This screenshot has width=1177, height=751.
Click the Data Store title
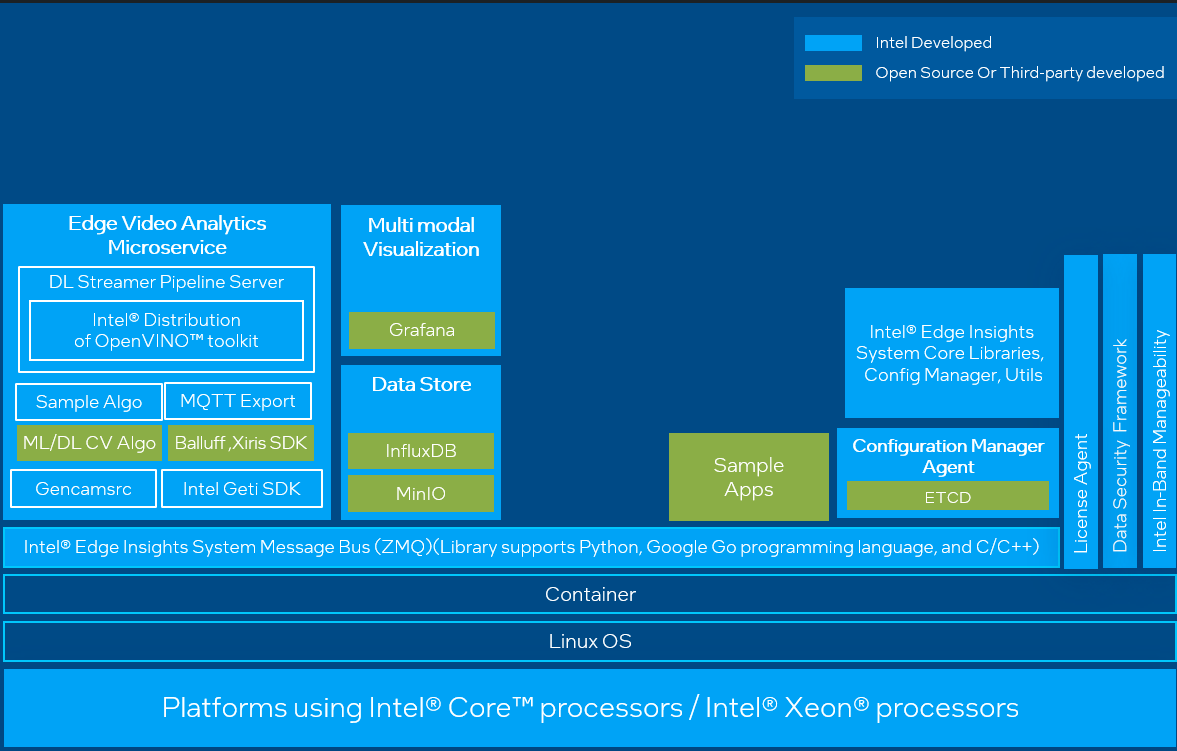click(421, 385)
